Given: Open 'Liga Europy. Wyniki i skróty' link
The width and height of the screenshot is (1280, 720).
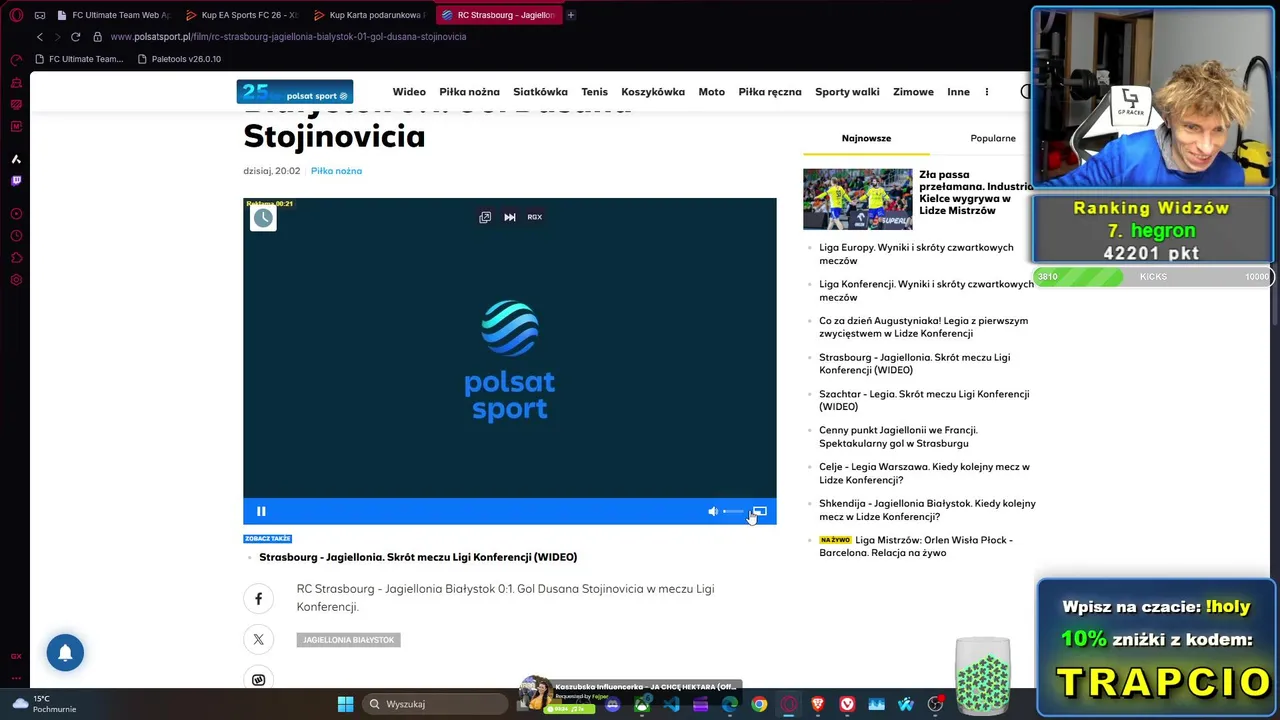Looking at the screenshot, I should click(916, 254).
